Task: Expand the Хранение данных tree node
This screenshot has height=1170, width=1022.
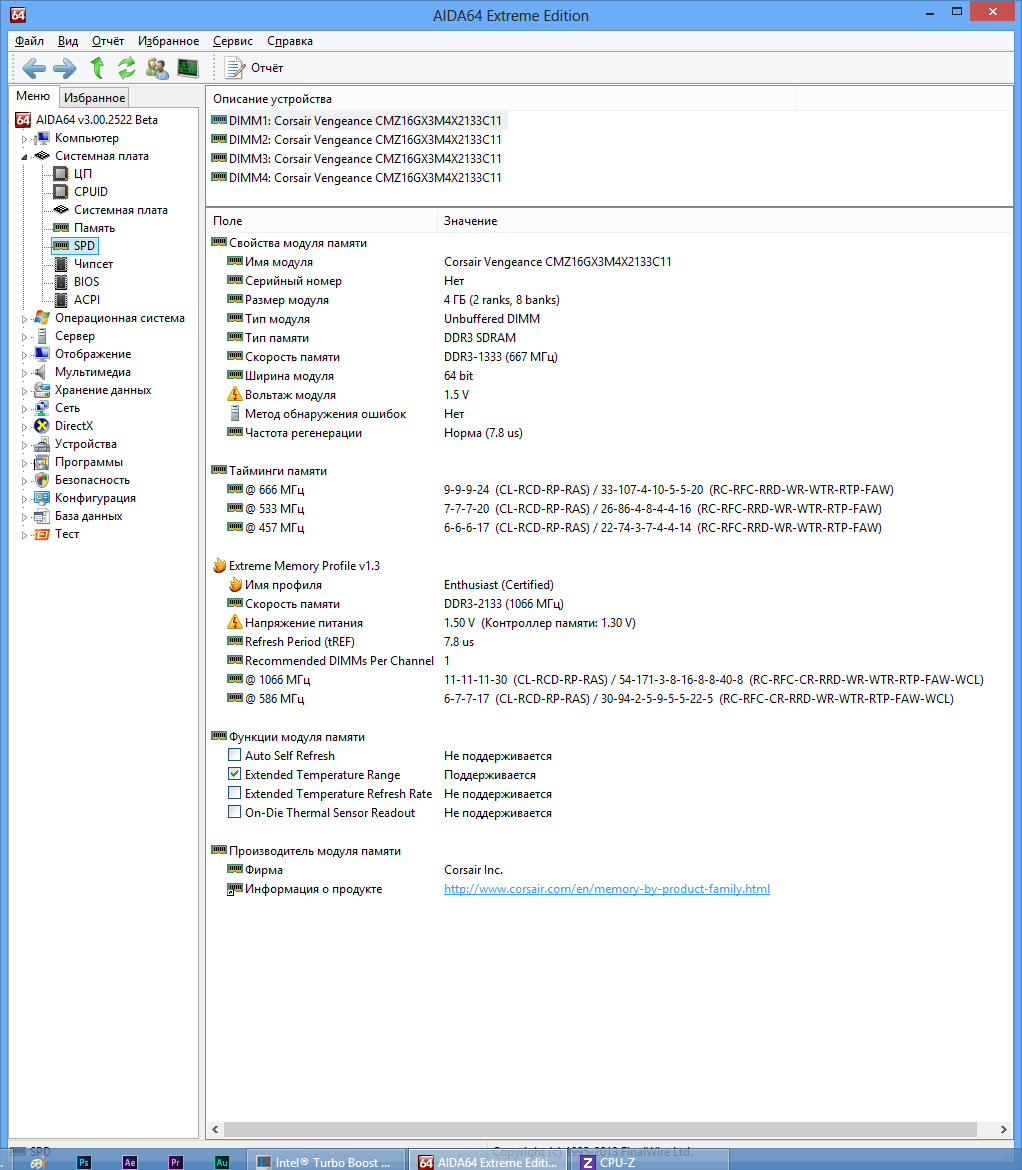Action: click(25, 391)
